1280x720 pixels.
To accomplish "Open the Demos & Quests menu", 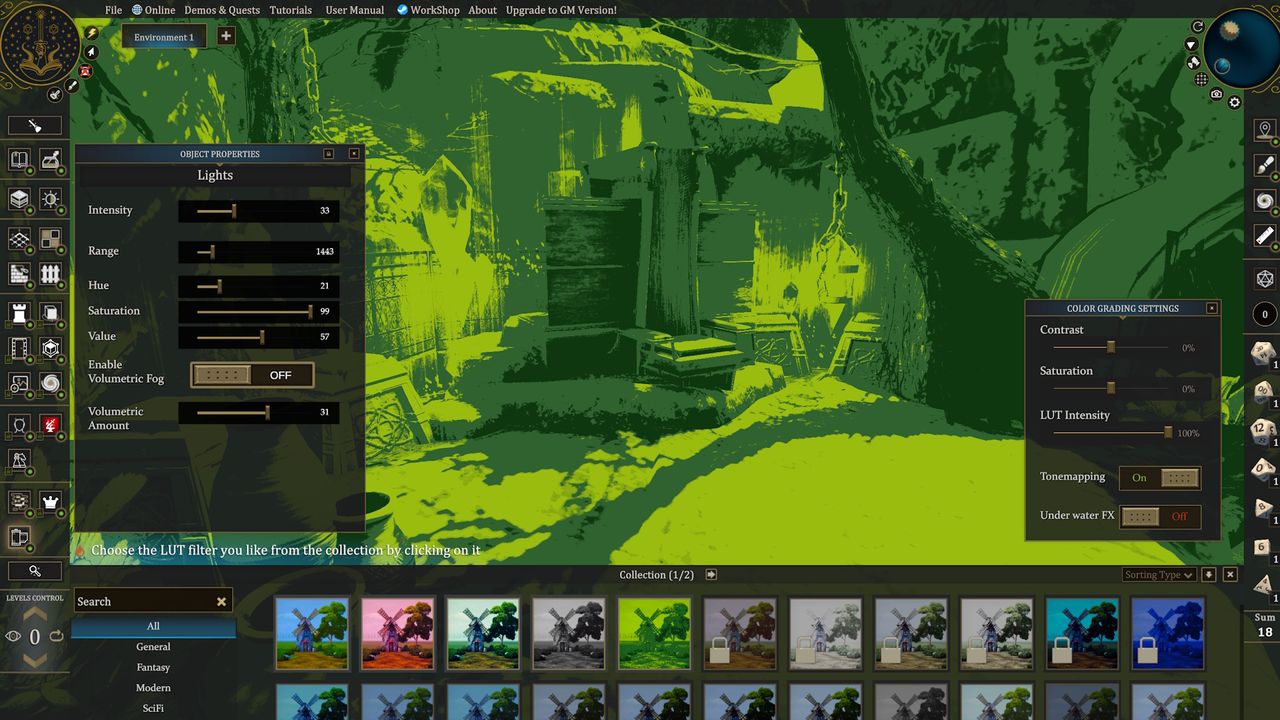I will (x=222, y=10).
